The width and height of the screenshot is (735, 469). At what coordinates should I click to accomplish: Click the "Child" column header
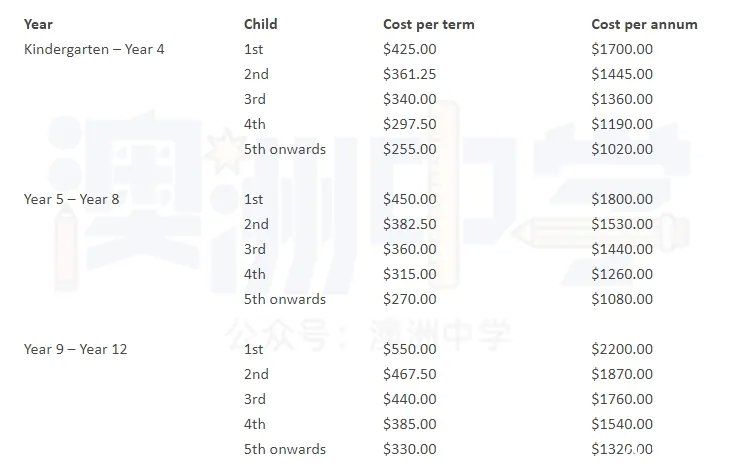(261, 24)
